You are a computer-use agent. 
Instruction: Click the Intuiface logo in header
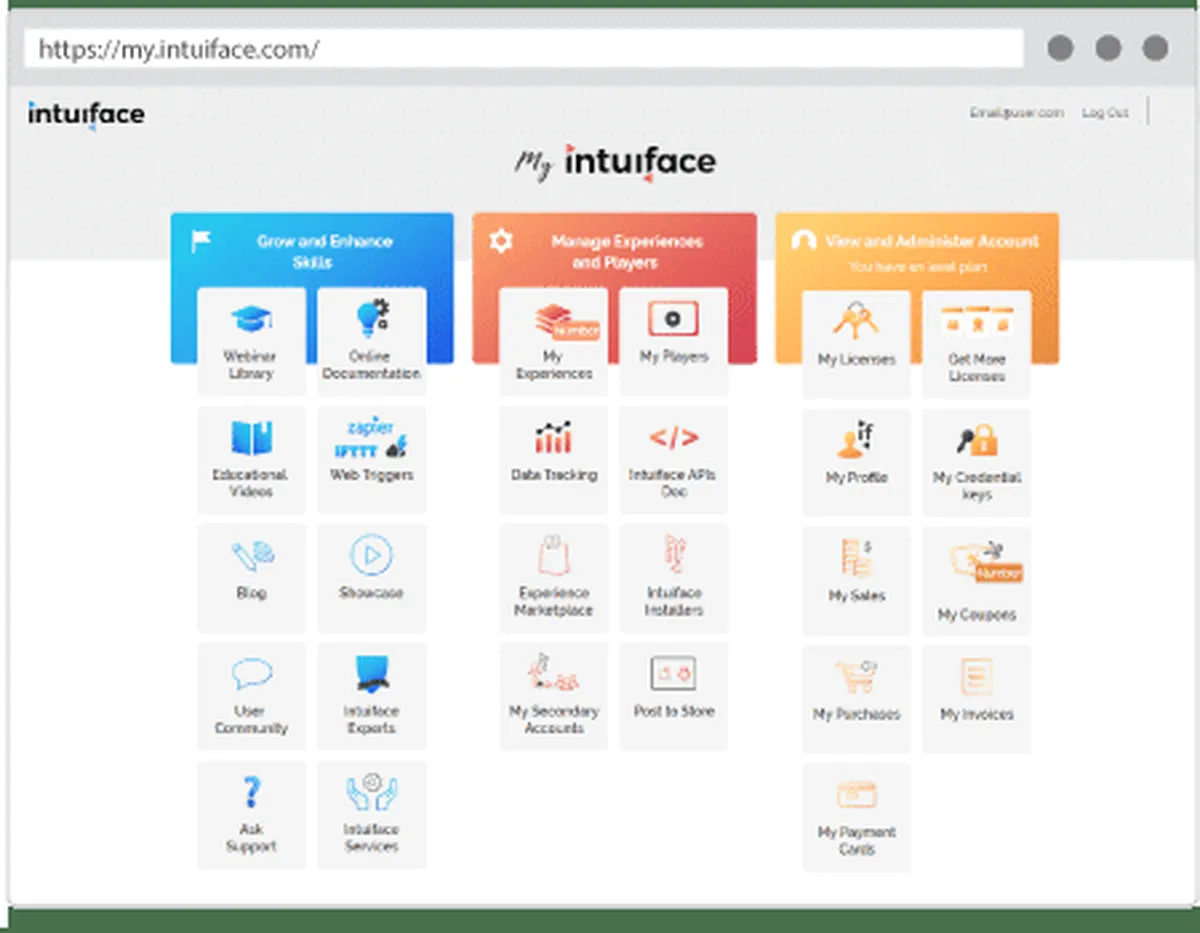[x=86, y=115]
